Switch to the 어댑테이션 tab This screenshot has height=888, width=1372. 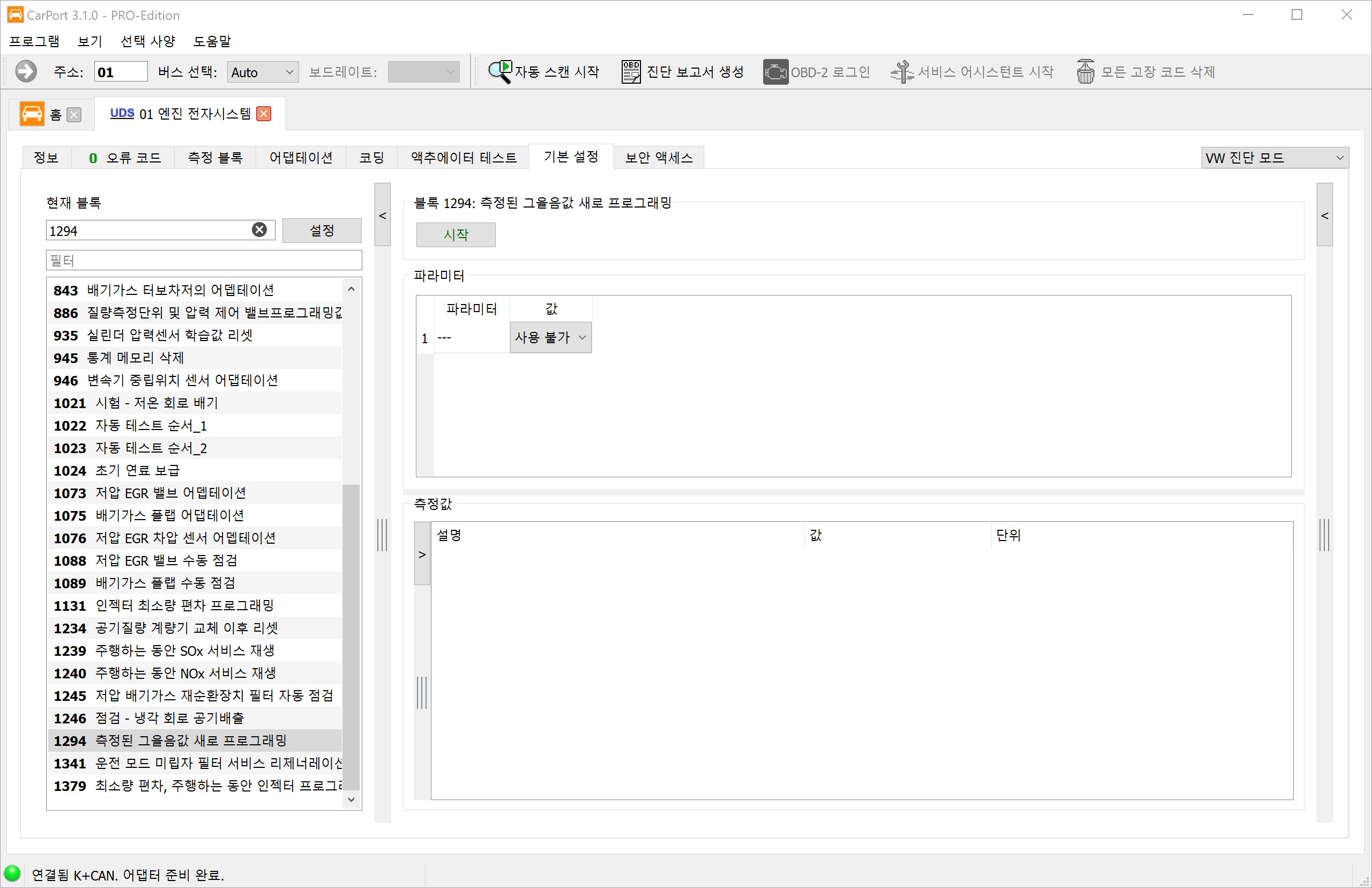[x=301, y=158]
